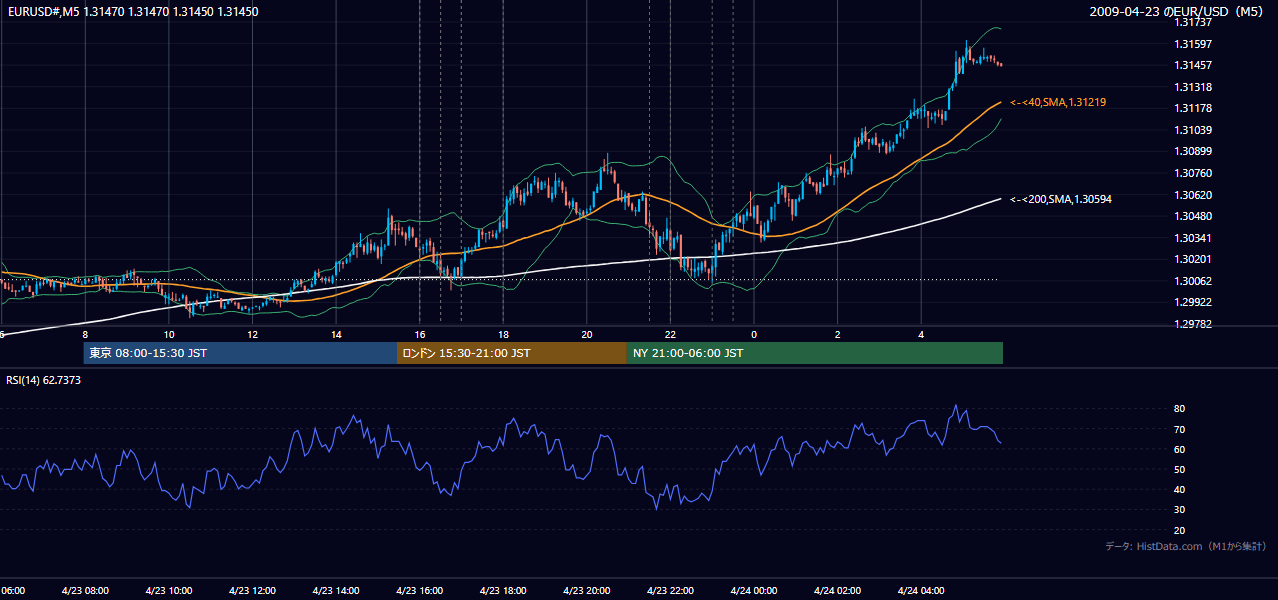Click hour label 0 under price chart

(754, 334)
